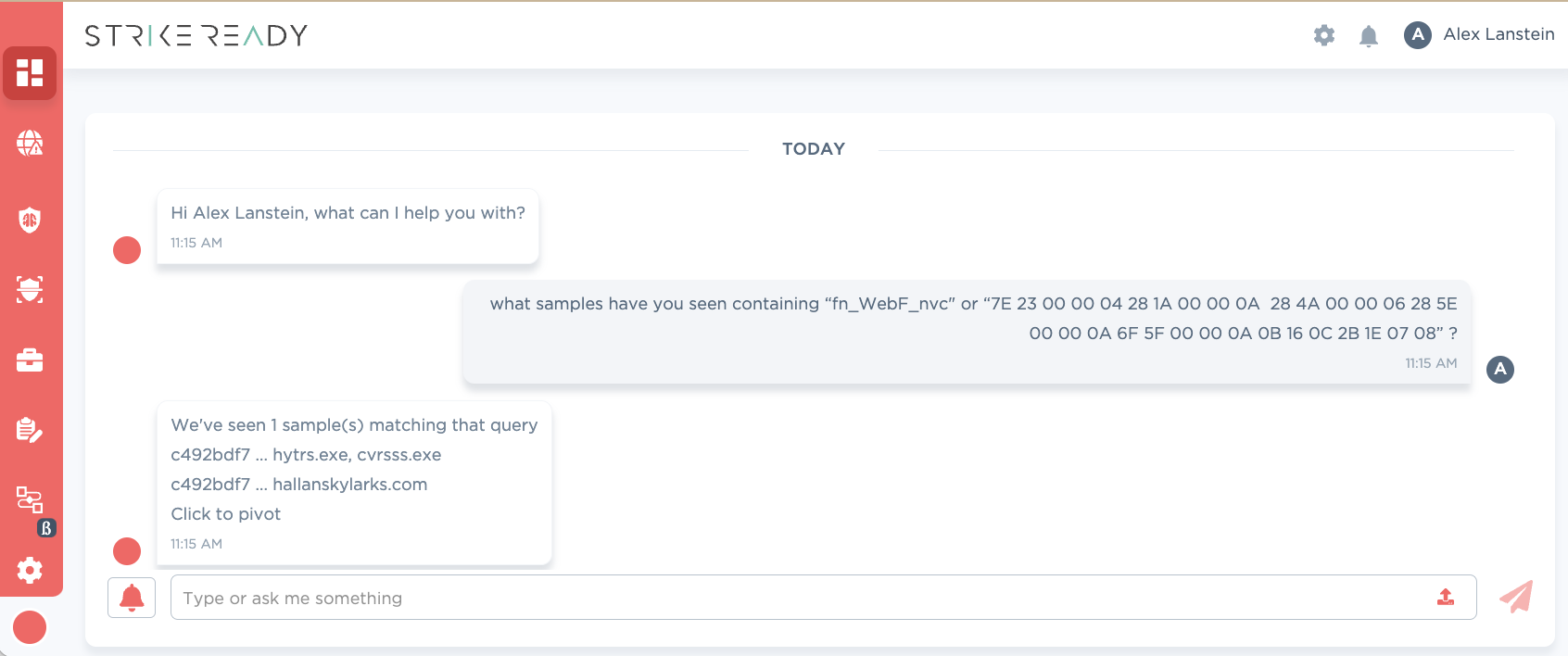The height and width of the screenshot is (656, 1568).
Task: Select the shield brain sidebar icon
Action: pos(30,220)
